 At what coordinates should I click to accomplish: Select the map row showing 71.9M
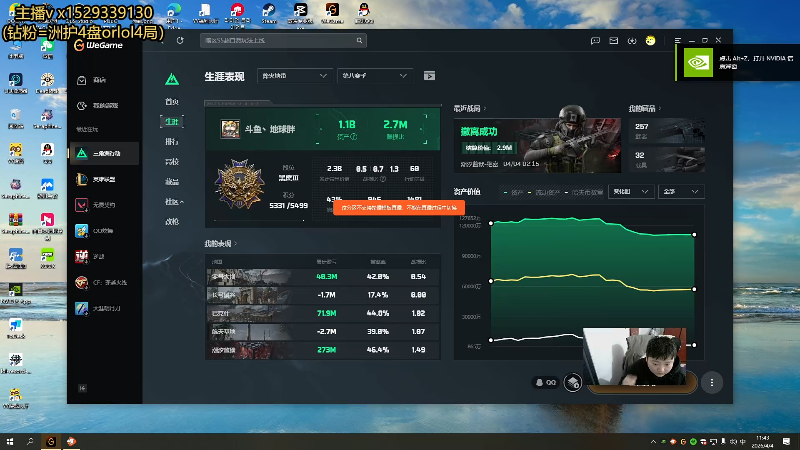[323, 313]
